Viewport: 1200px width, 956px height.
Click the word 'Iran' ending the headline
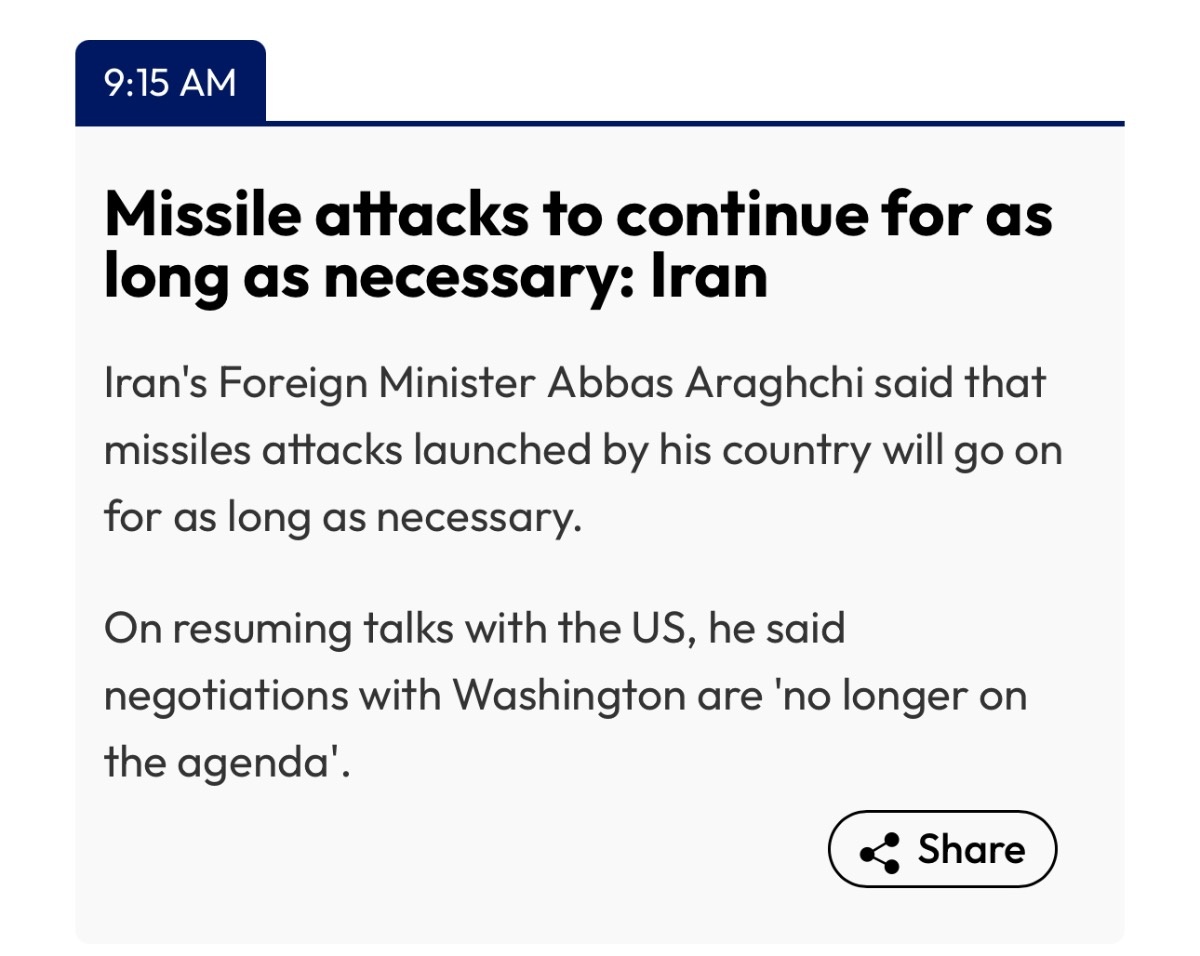(708, 275)
